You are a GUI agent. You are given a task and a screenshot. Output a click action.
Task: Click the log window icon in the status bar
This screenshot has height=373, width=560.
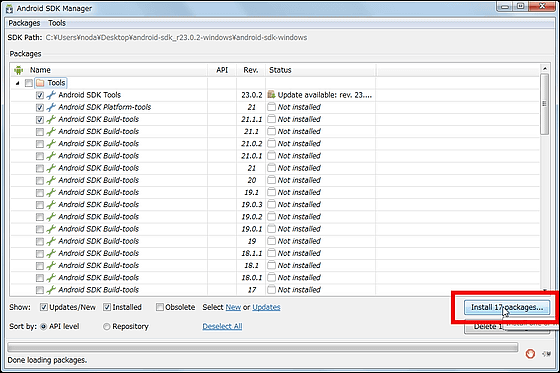click(546, 354)
